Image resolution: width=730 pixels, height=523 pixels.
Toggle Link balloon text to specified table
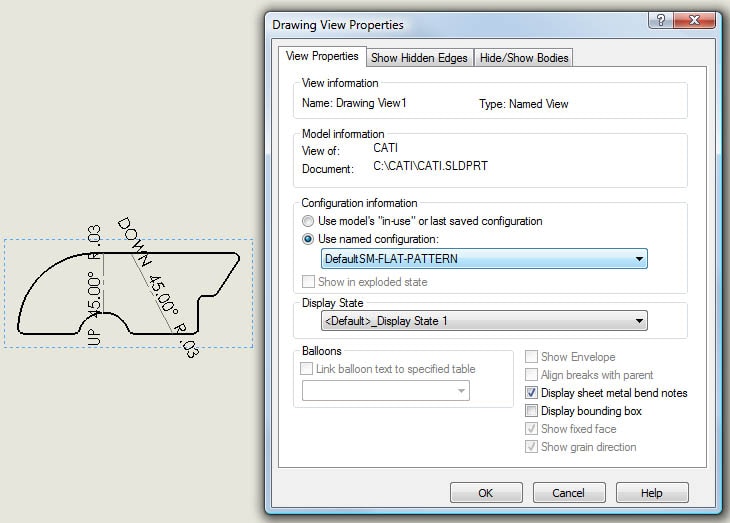pyautogui.click(x=308, y=369)
